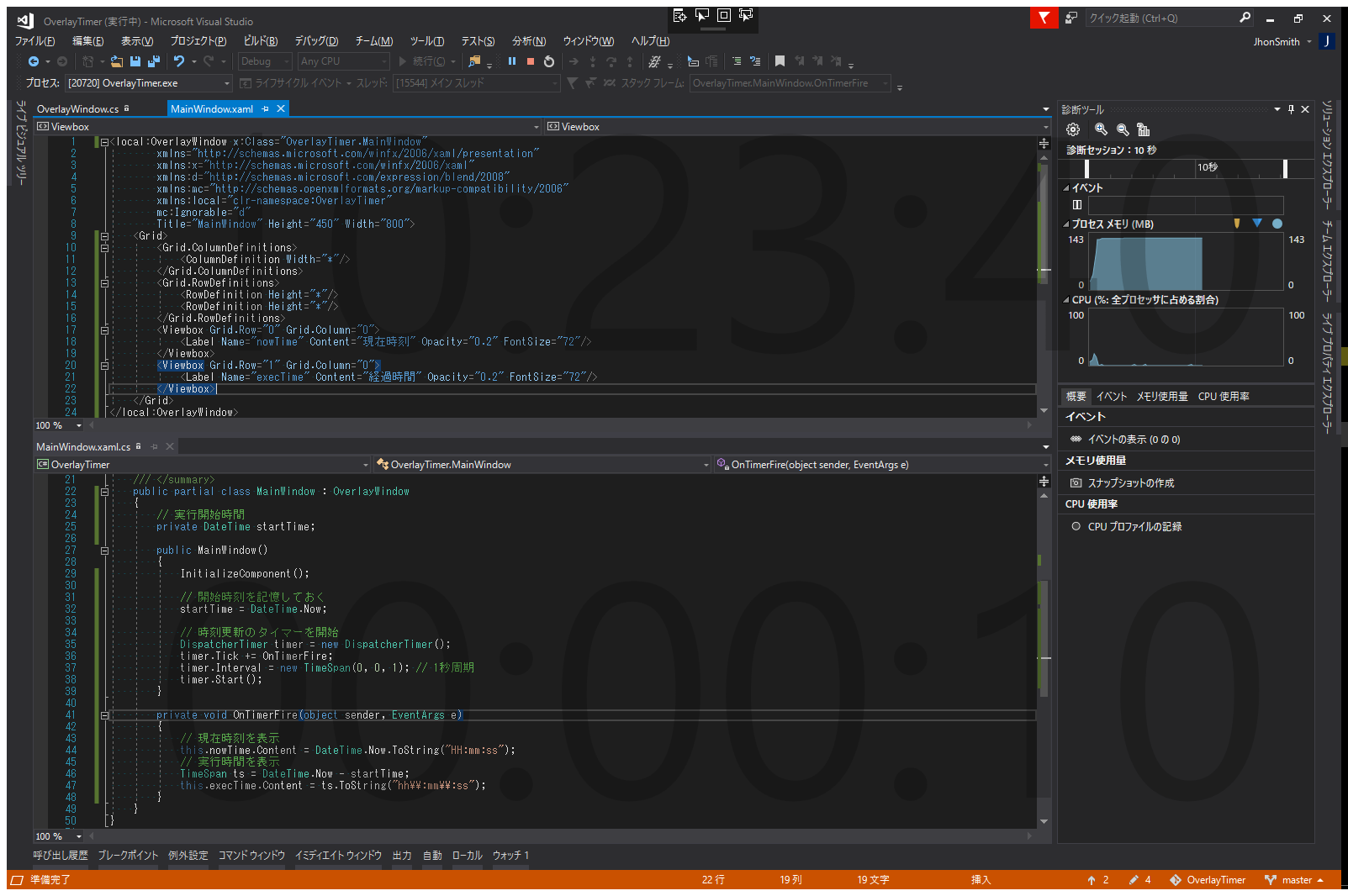
Task: Zoom out on the diagnostic timeline
Action: click(1123, 129)
